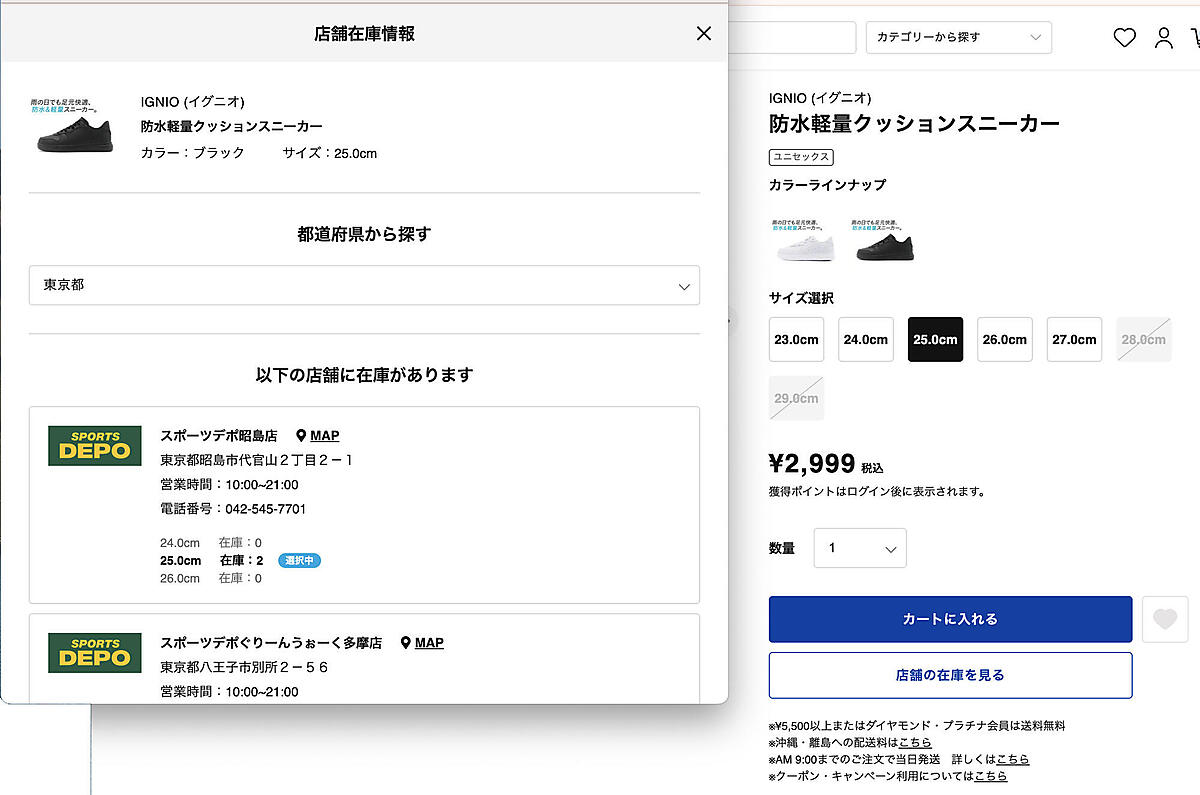Click the 店舗の在庫を見る button

(950, 675)
